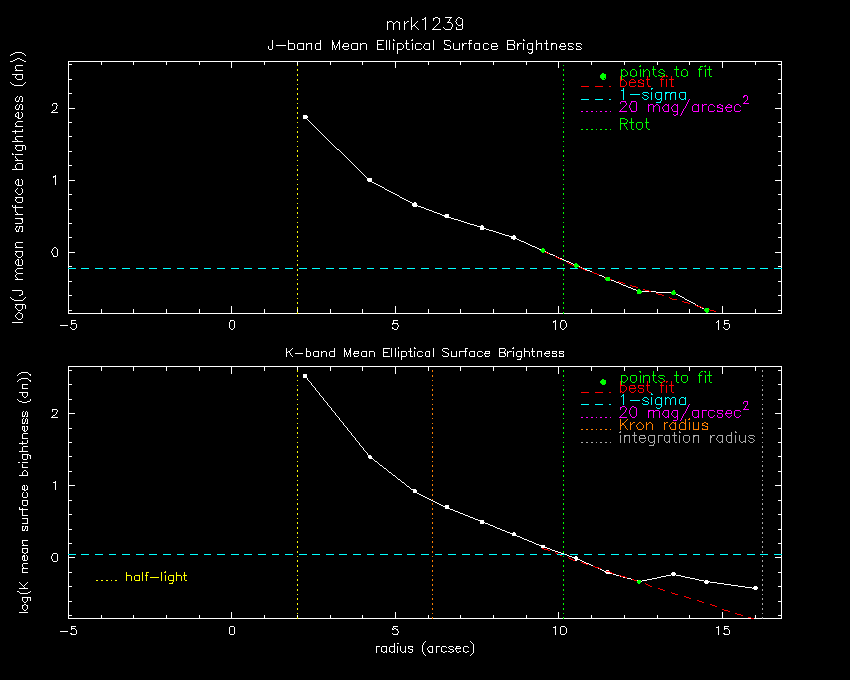Click the green dot marker in J-band legend

(603, 76)
